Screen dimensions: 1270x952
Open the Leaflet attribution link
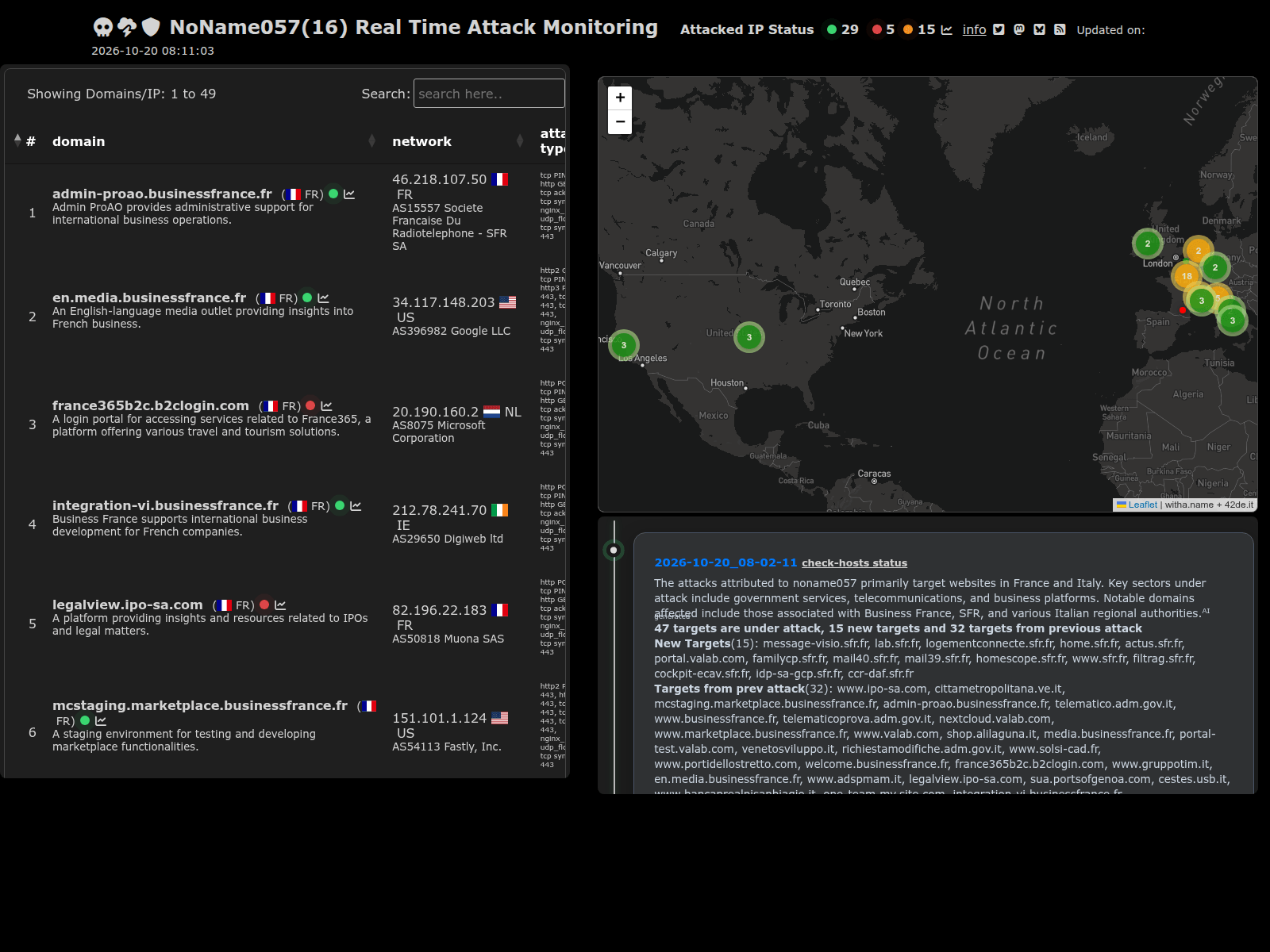(x=1142, y=505)
